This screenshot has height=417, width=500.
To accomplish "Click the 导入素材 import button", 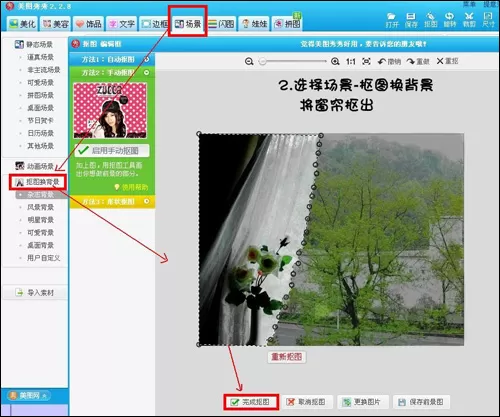I will [x=35, y=293].
